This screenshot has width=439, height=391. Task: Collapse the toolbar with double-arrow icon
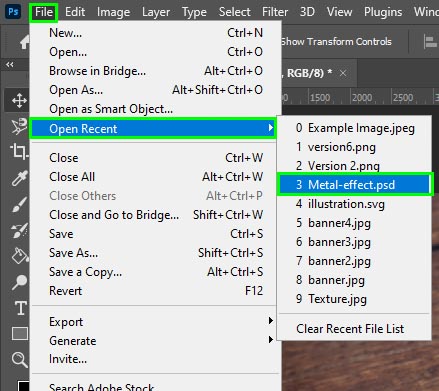click(10, 65)
